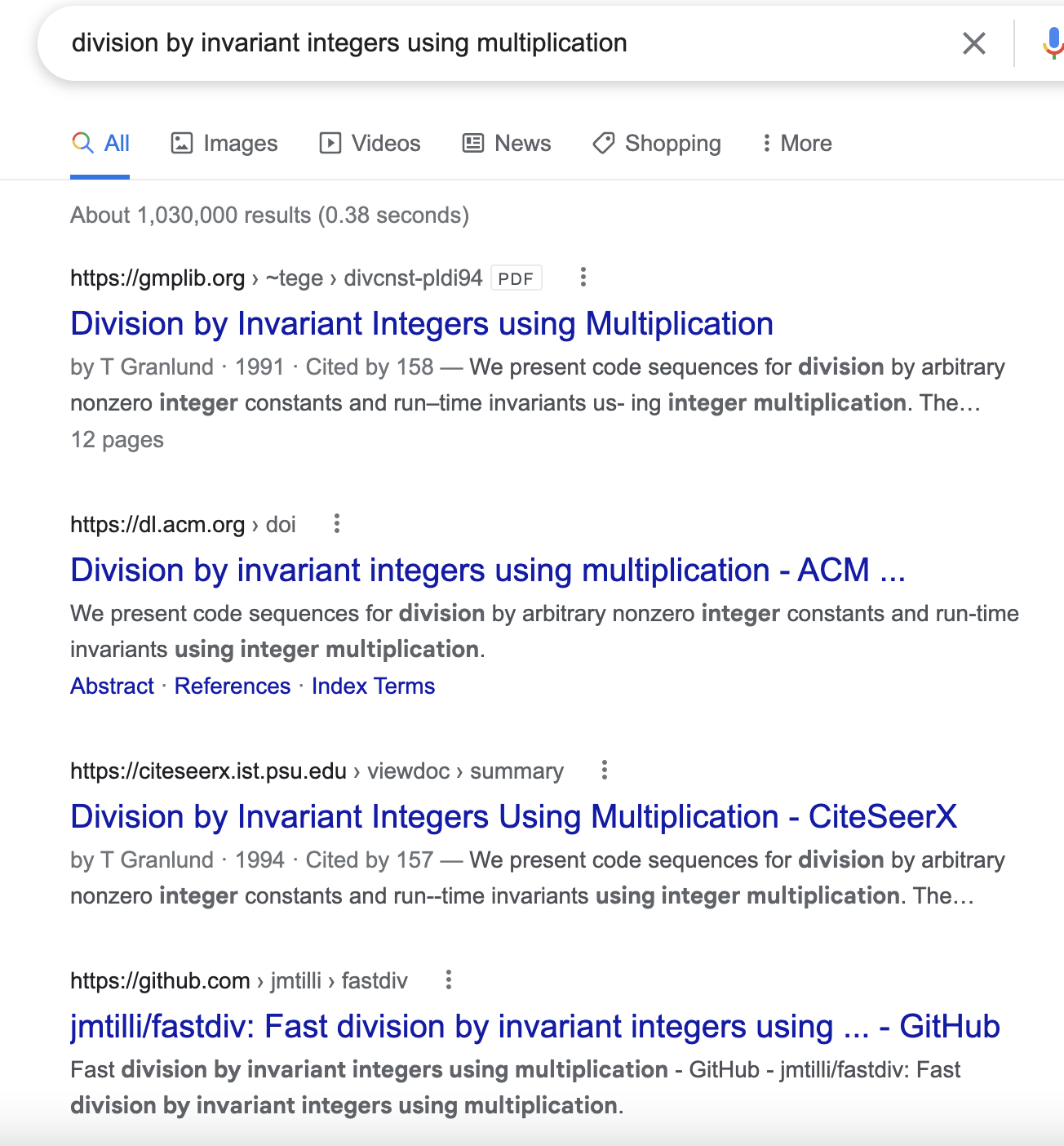Switch to the News tab
Image resolution: width=1064 pixels, height=1146 pixels.
coord(507,144)
